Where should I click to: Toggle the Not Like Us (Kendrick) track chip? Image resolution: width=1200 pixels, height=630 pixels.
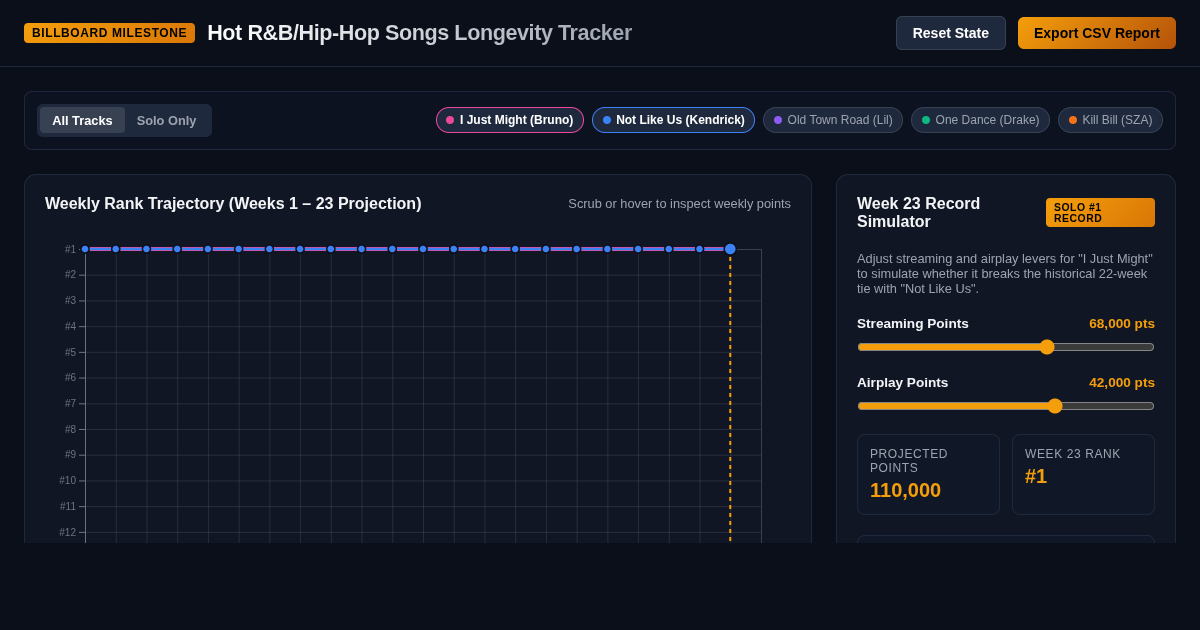point(673,120)
